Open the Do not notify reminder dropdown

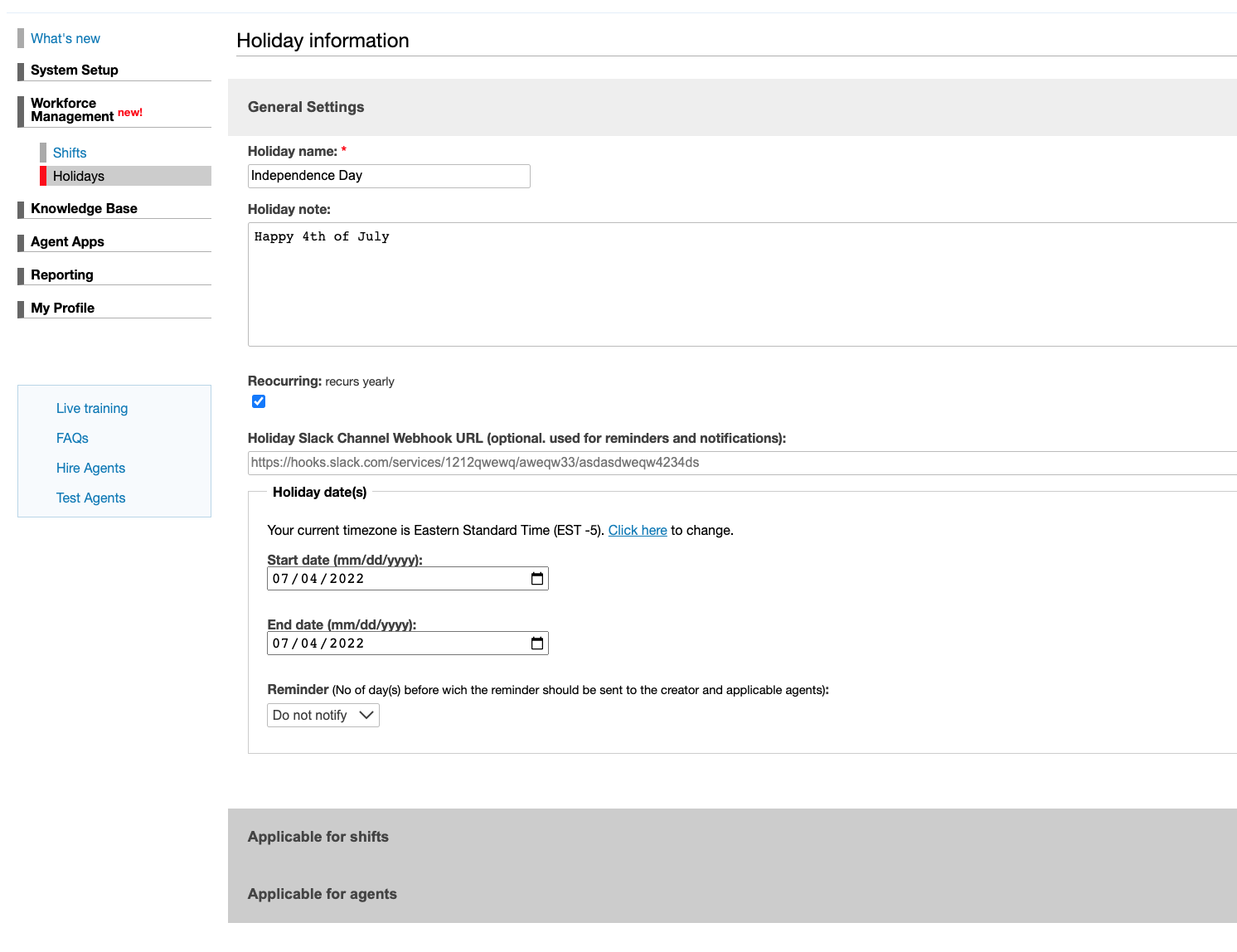coord(323,715)
